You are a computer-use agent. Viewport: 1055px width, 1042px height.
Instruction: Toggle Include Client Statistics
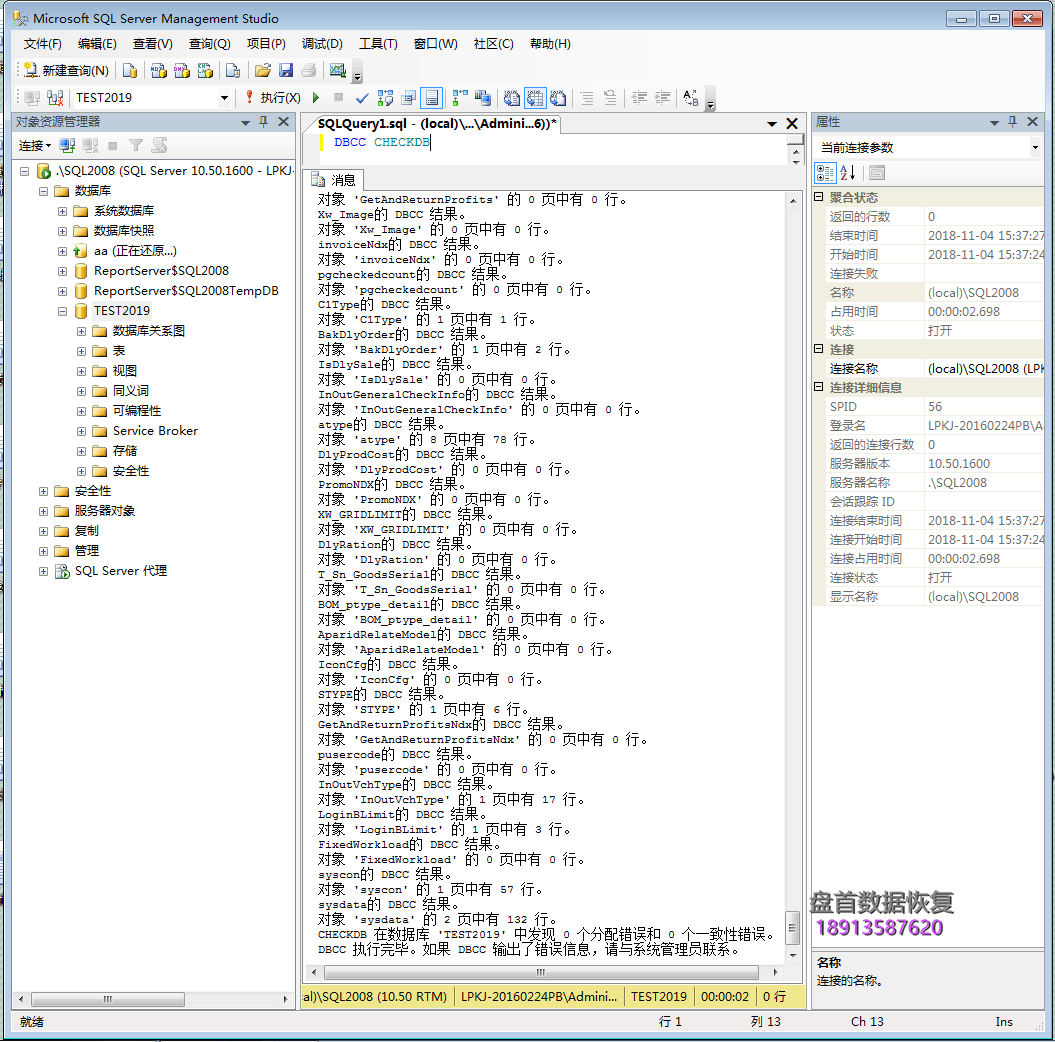pos(482,98)
